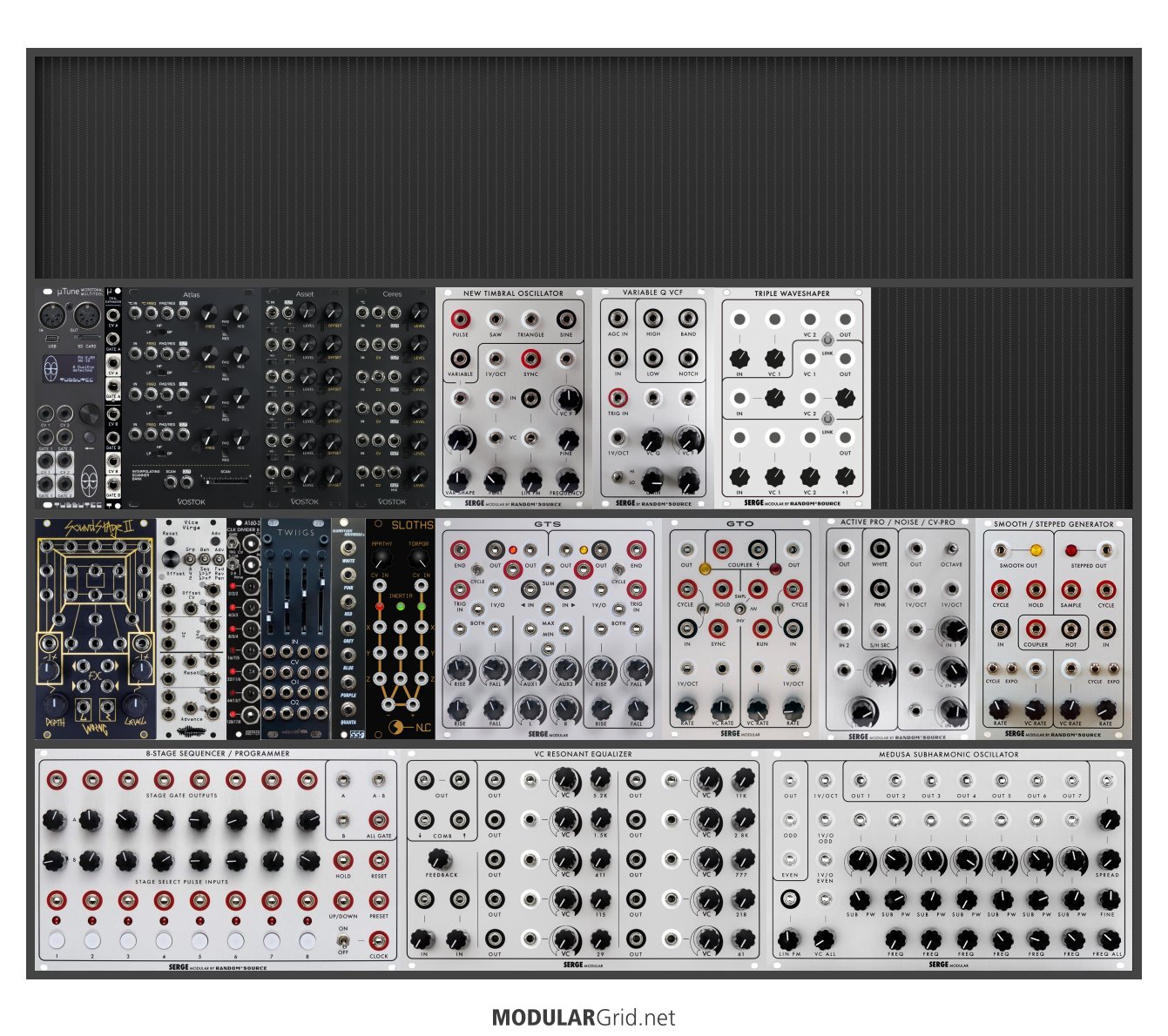
Task: Click the 'MEDUSA SUBHARMONIC OSCILLATOR' title
Action: [948, 754]
